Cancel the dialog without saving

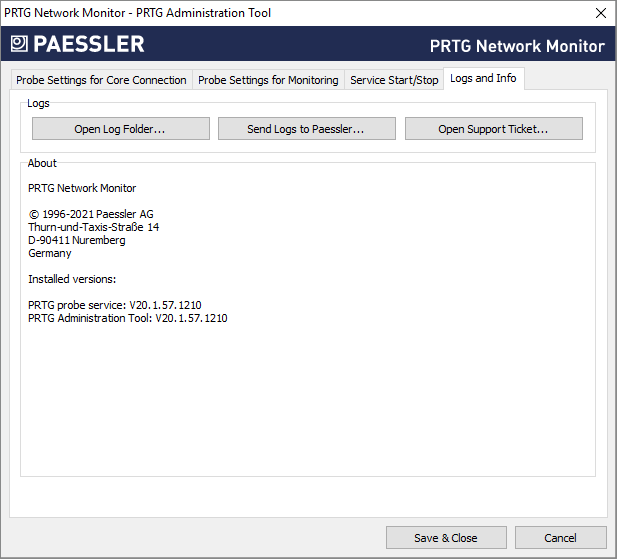(560, 537)
